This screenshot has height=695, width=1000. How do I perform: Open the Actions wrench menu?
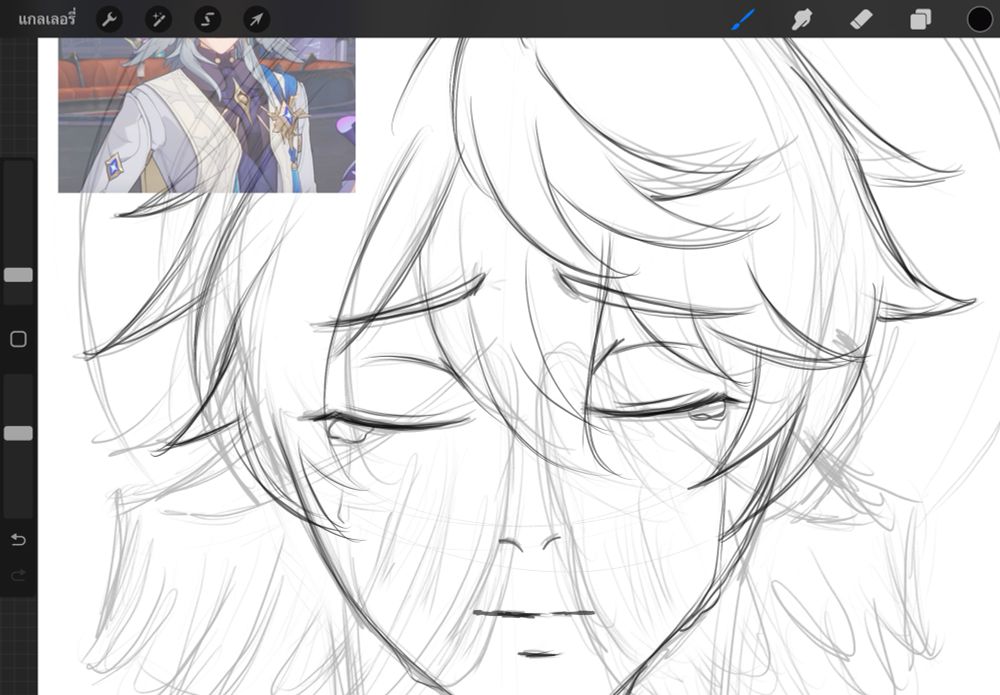click(109, 20)
